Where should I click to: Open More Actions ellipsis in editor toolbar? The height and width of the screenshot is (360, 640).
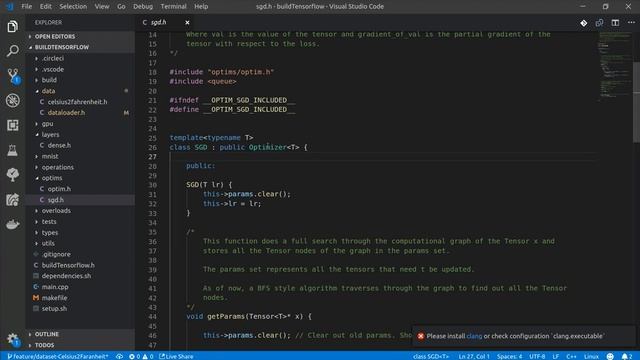click(x=631, y=23)
